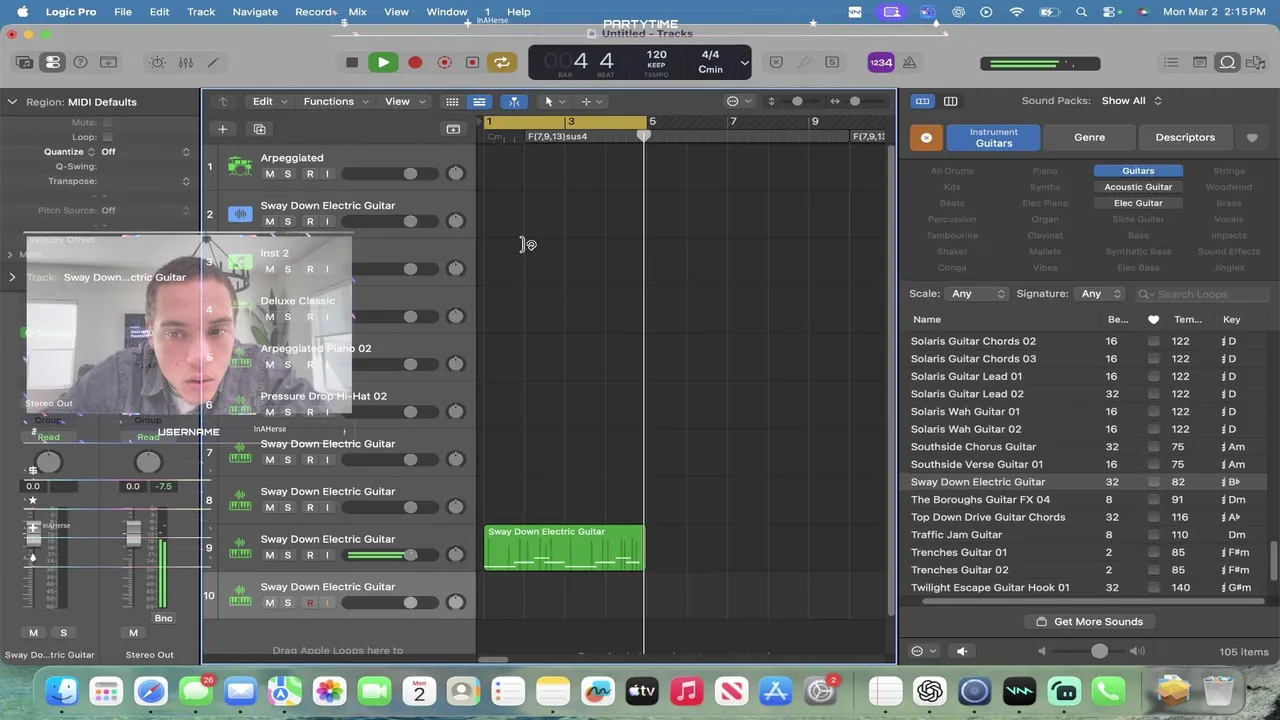Record-enable the Arpeggiated track
The image size is (1280, 720).
click(x=310, y=174)
